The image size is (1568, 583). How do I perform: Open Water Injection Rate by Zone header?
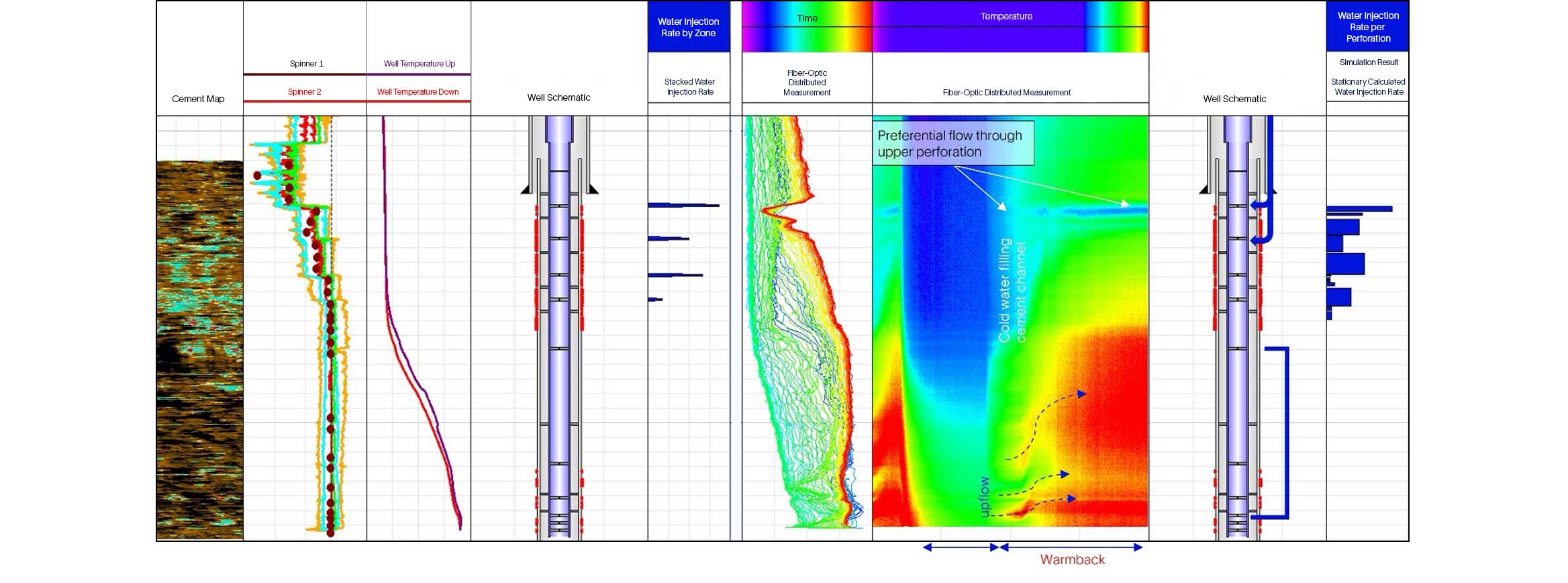point(689,27)
